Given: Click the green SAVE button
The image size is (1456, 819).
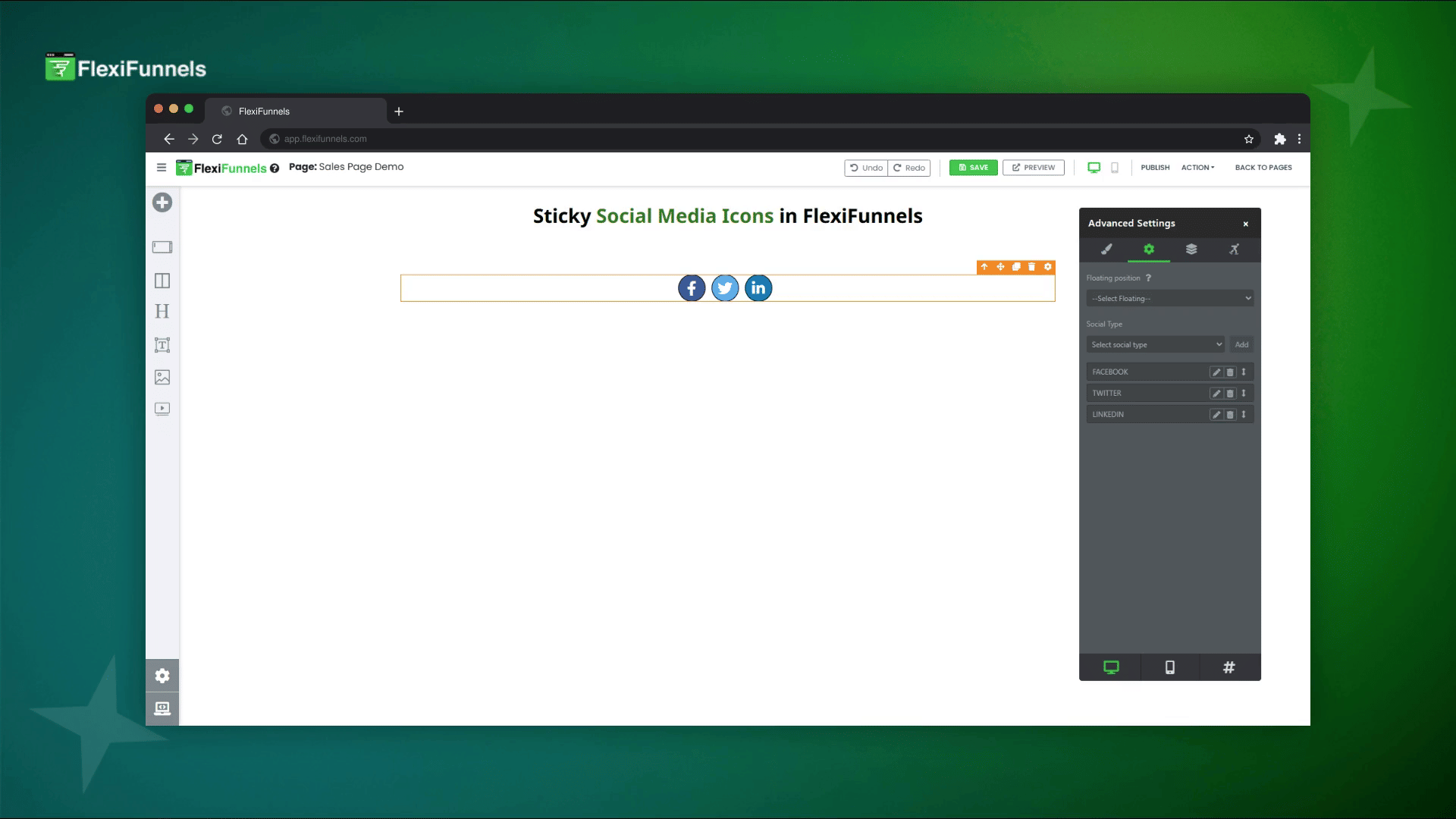Looking at the screenshot, I should (x=973, y=168).
